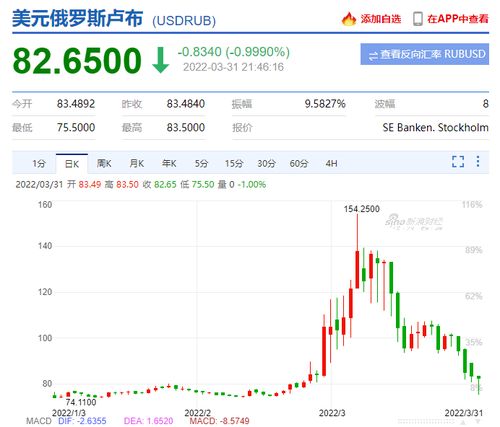Screen dimensions: 500x427
Task: Select the 60分 interval tab
Action: pyautogui.click(x=299, y=164)
